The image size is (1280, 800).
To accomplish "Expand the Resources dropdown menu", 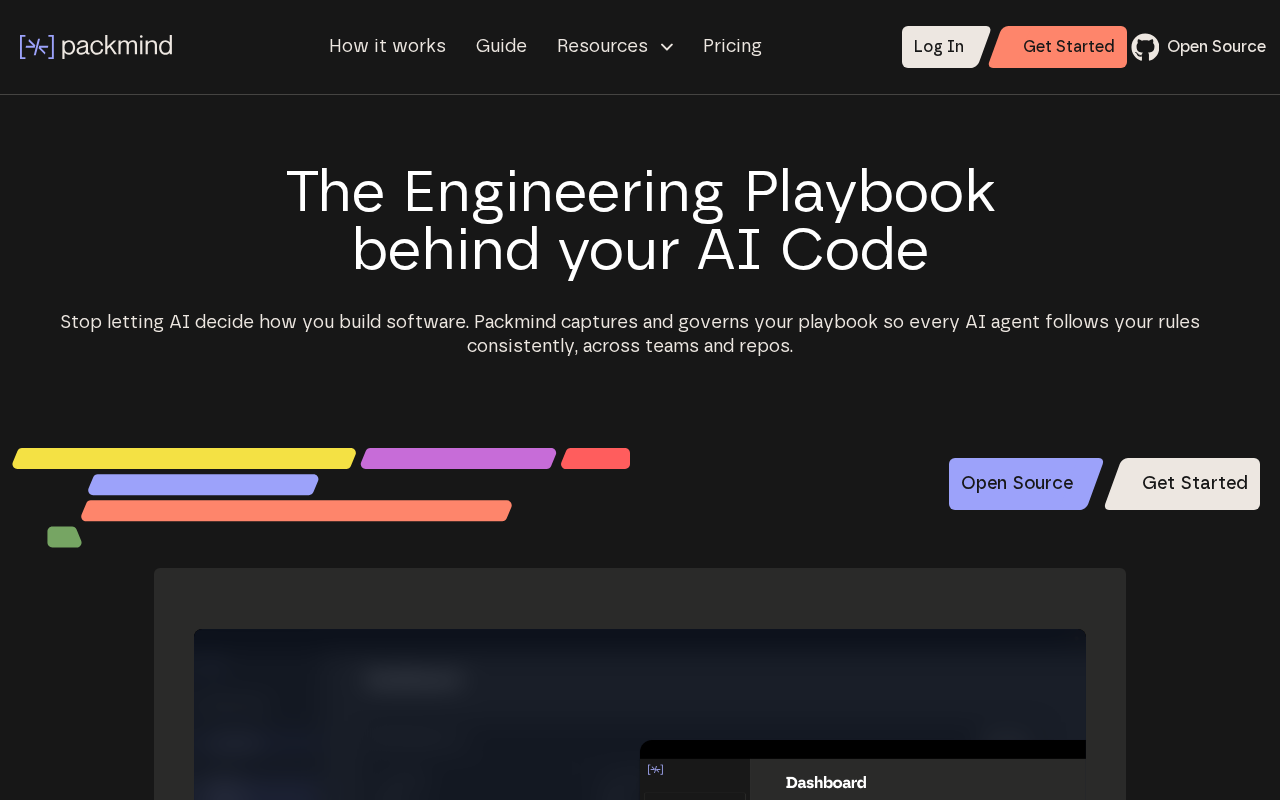I will pos(615,47).
